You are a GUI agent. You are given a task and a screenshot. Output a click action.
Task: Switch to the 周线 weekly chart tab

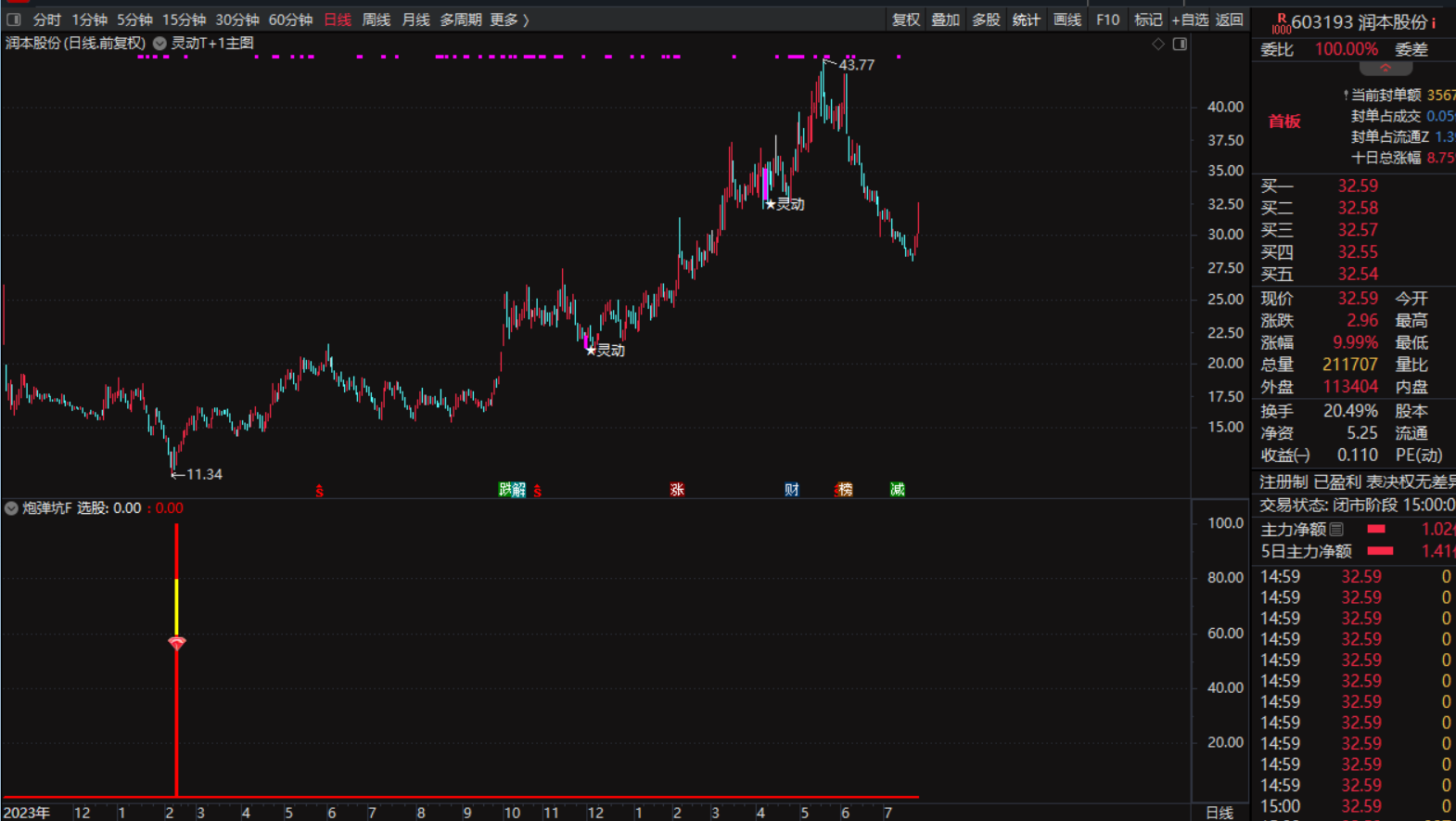(x=376, y=19)
